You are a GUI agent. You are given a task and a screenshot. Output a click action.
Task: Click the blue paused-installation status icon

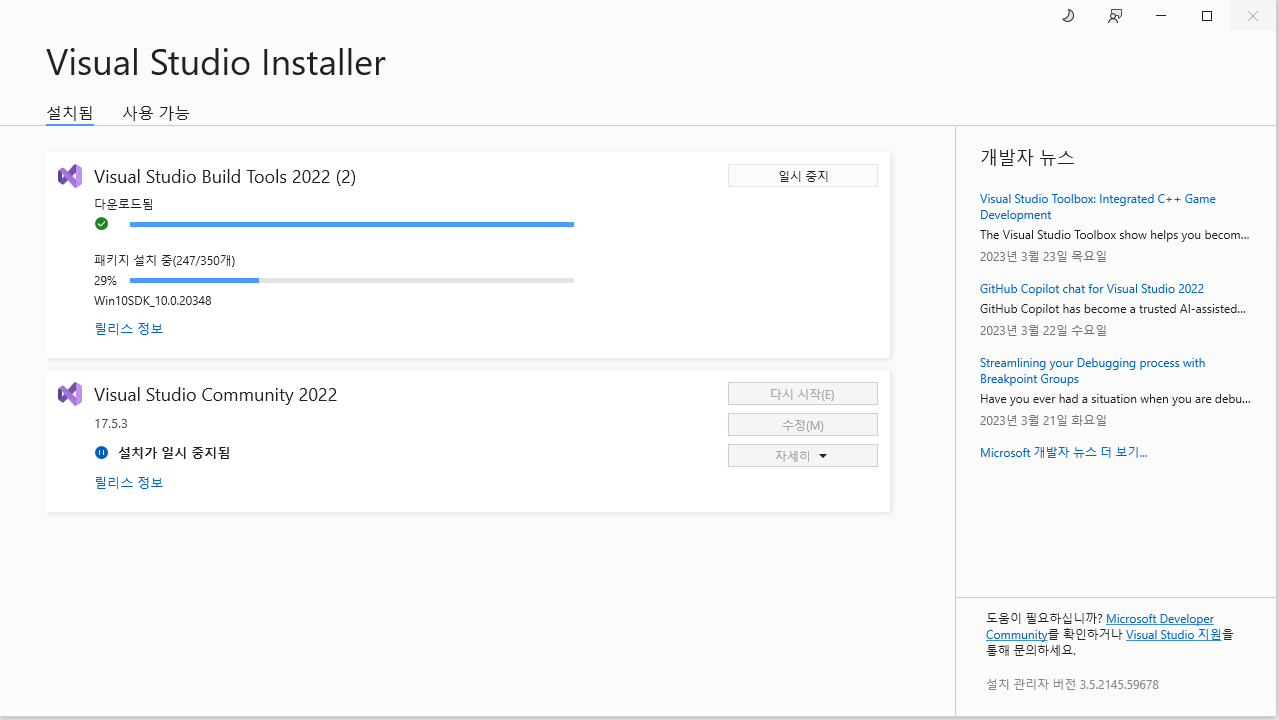tap(101, 452)
